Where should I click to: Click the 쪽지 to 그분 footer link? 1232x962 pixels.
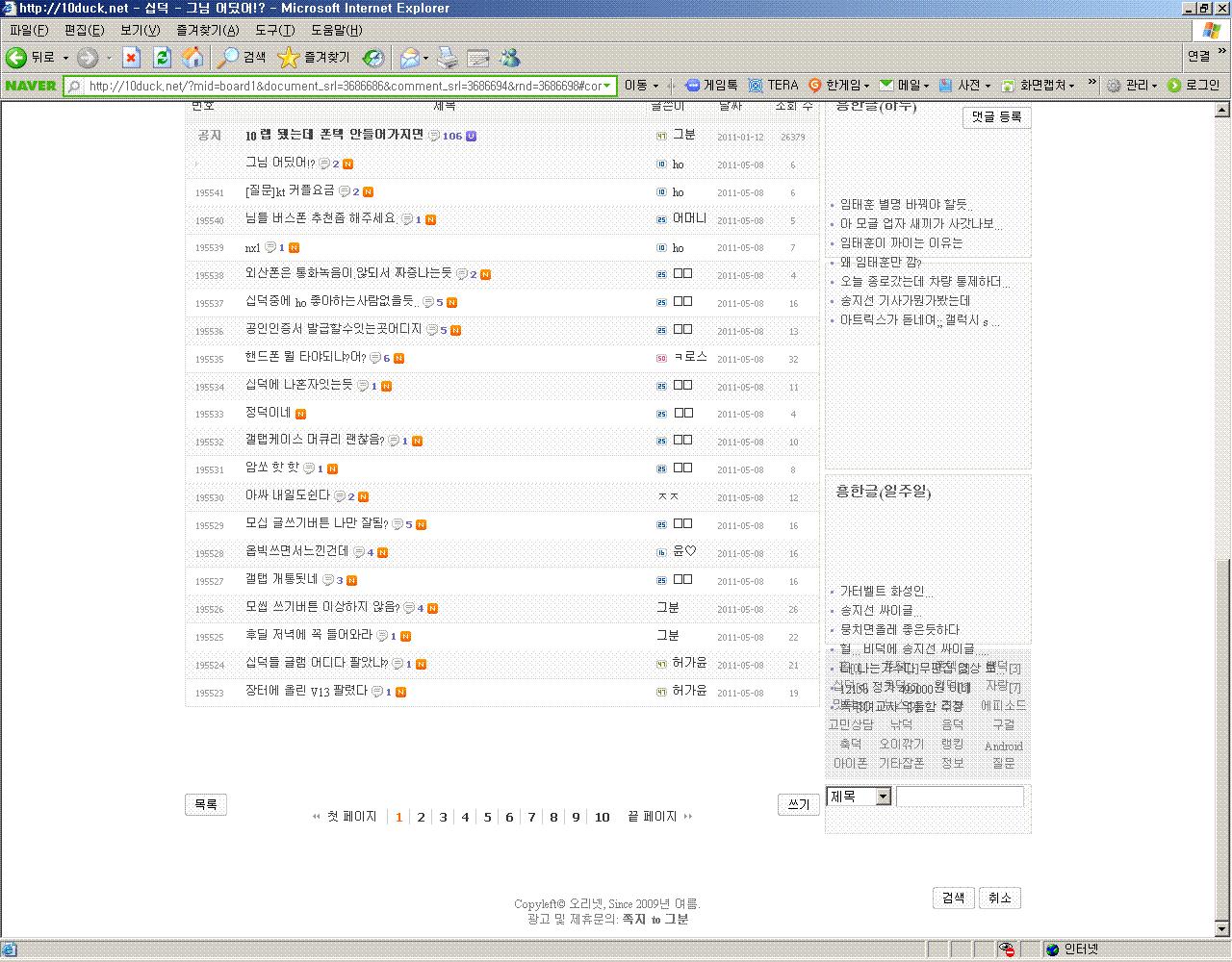tap(655, 920)
